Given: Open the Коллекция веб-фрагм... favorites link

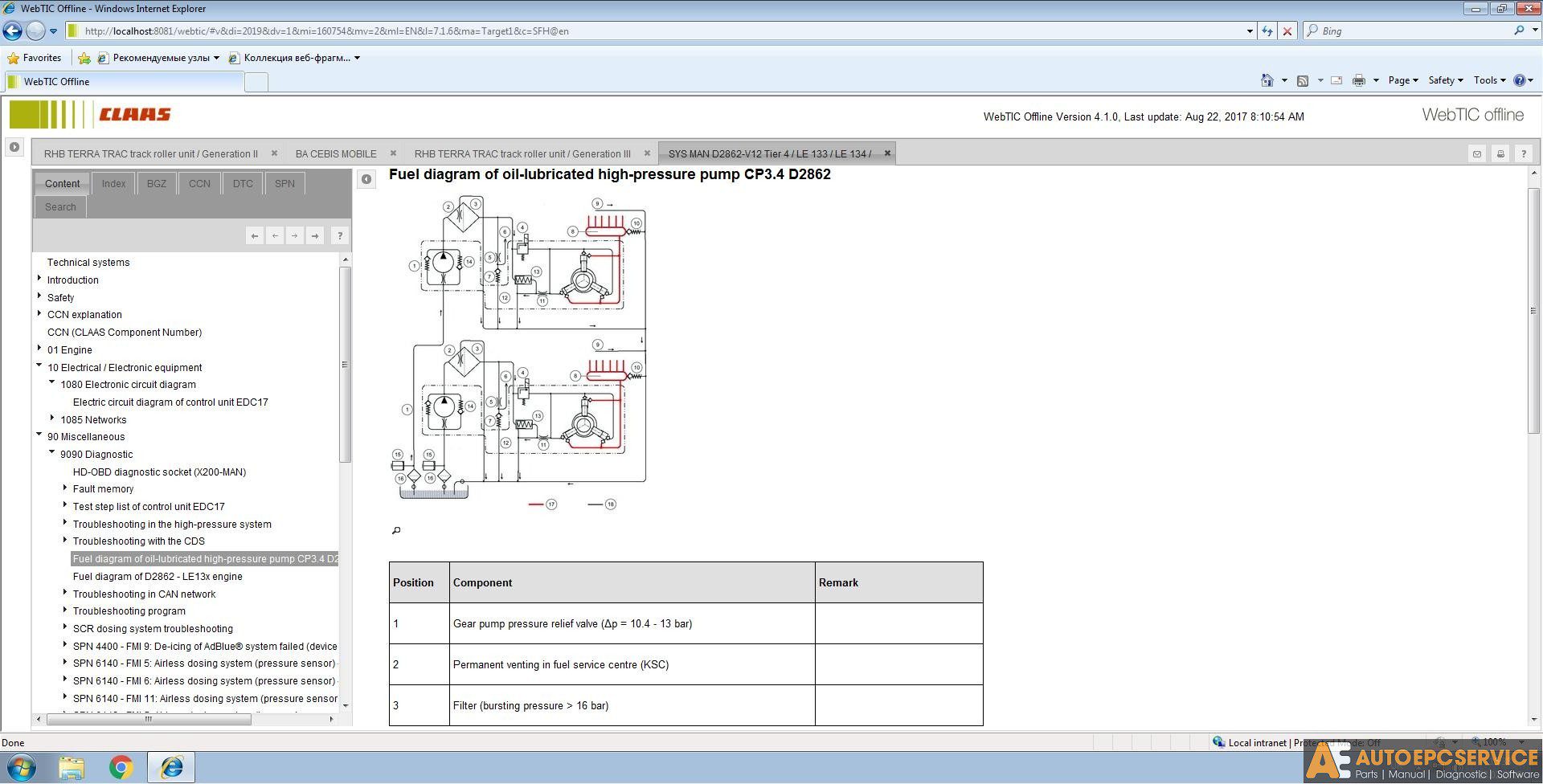Looking at the screenshot, I should tap(294, 58).
